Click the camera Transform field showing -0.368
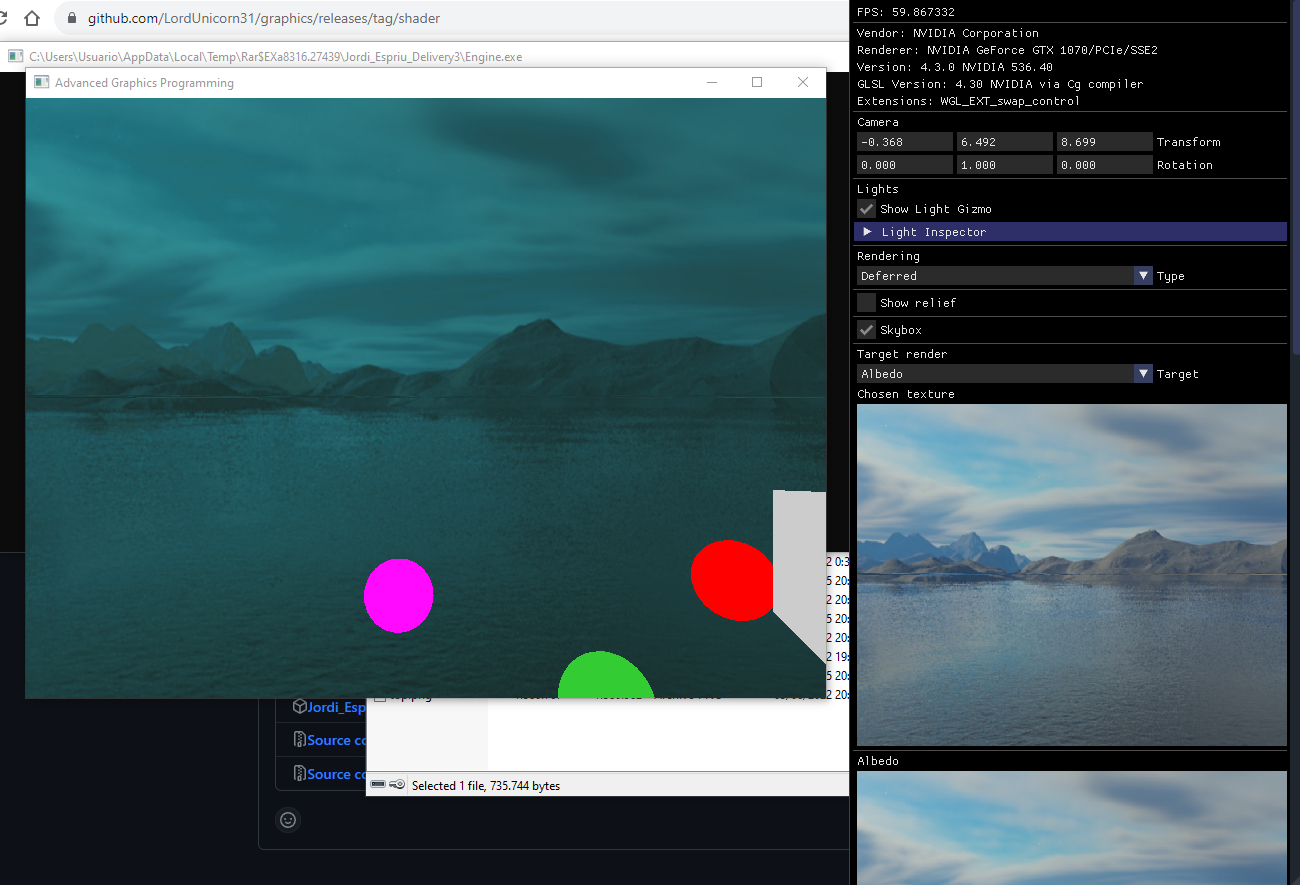 pos(905,142)
